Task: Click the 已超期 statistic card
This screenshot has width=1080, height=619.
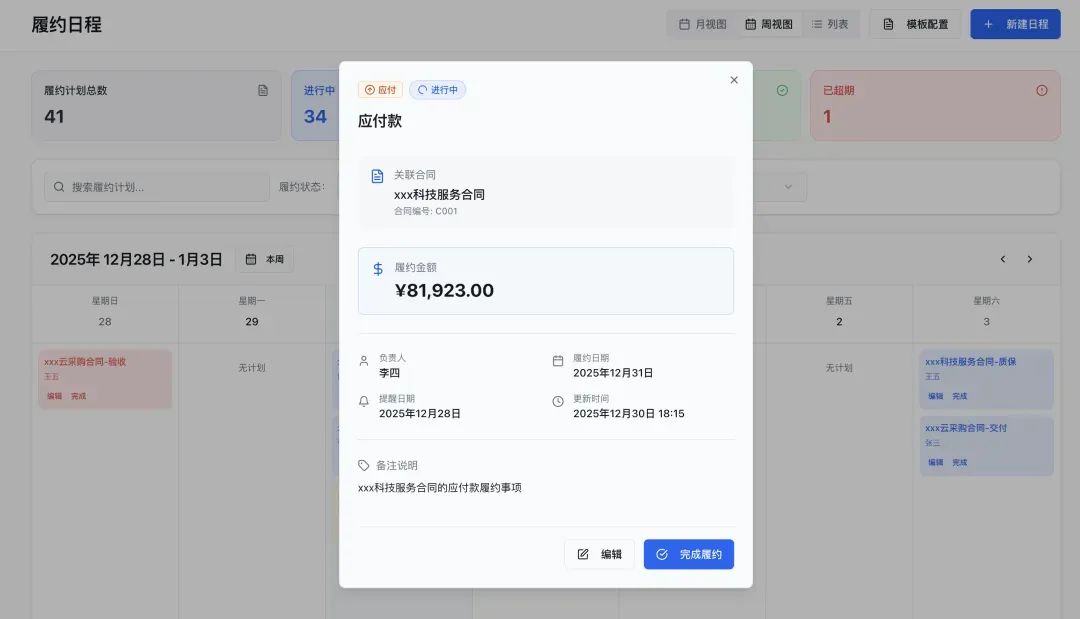Action: coord(935,105)
